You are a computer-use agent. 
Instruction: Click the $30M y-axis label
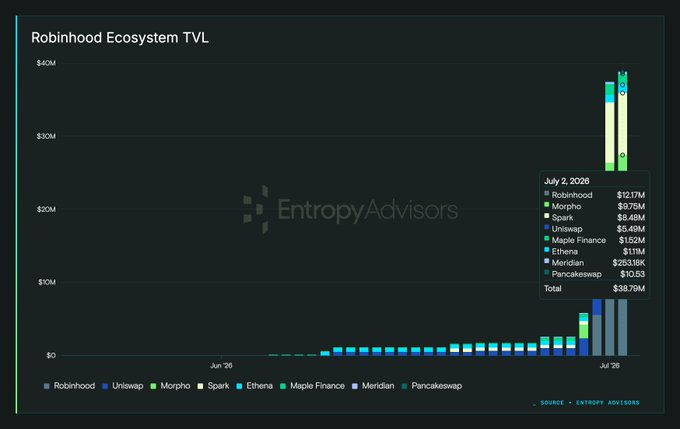46,136
